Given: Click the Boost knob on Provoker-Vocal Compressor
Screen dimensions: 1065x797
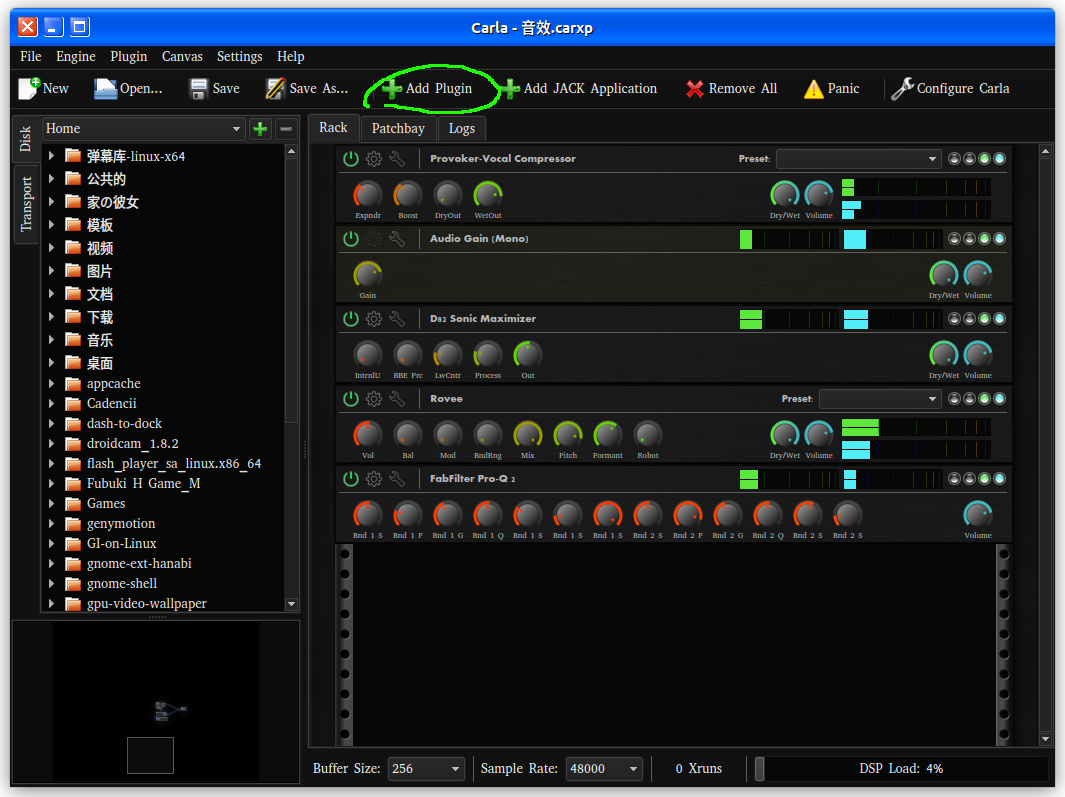Looking at the screenshot, I should pyautogui.click(x=408, y=195).
